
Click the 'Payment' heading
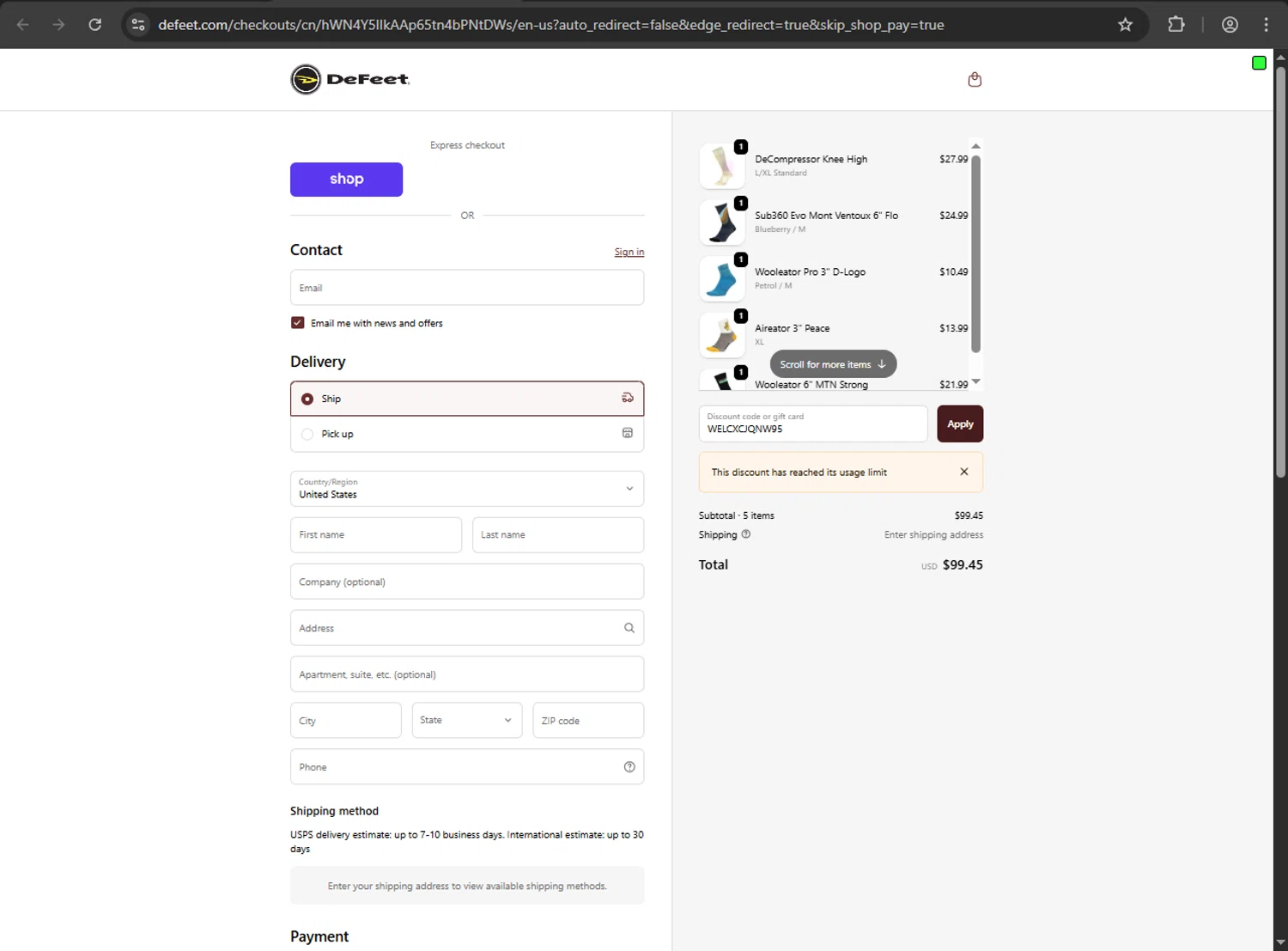[x=319, y=936]
